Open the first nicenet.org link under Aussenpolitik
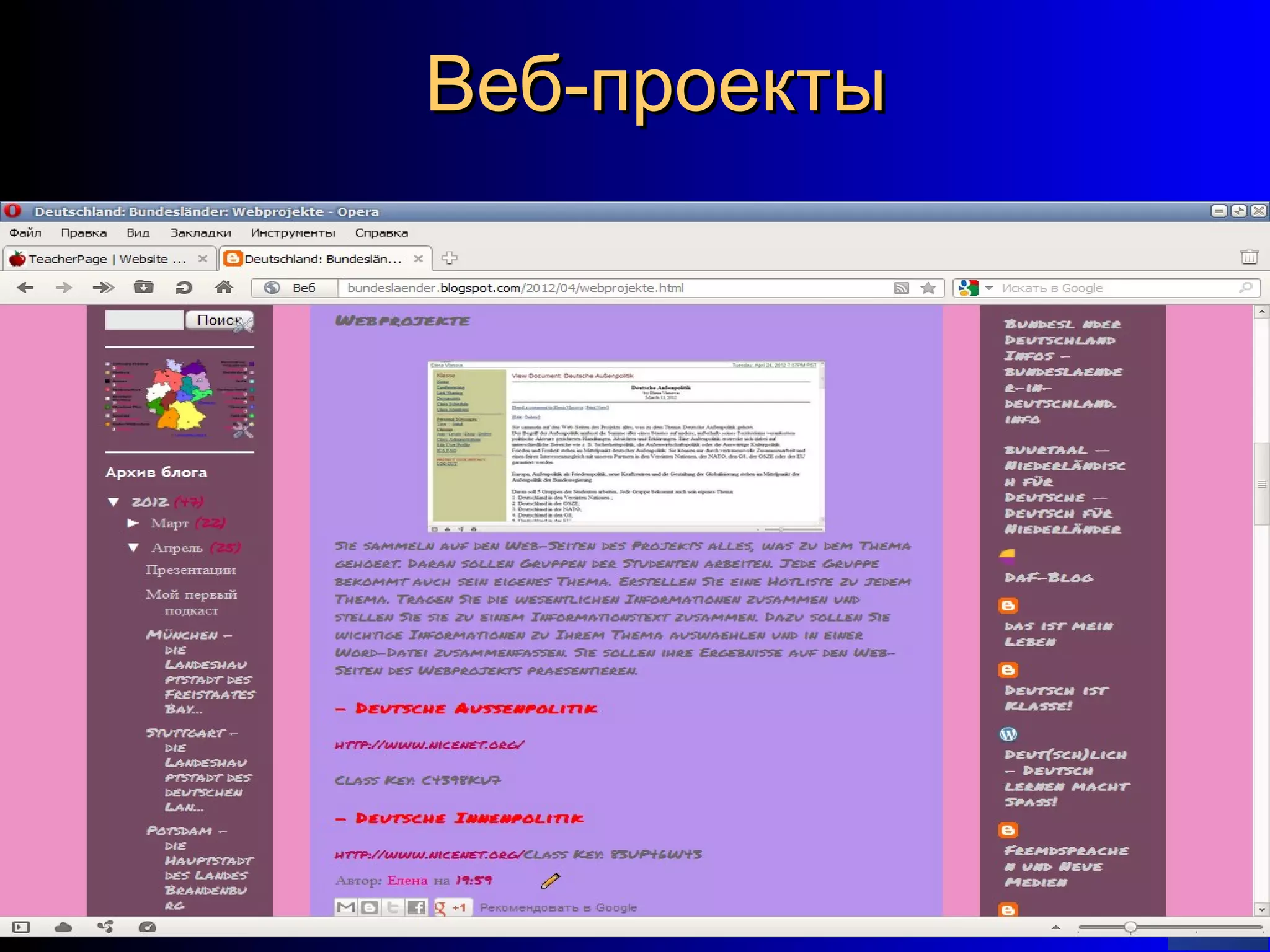 pyautogui.click(x=429, y=744)
